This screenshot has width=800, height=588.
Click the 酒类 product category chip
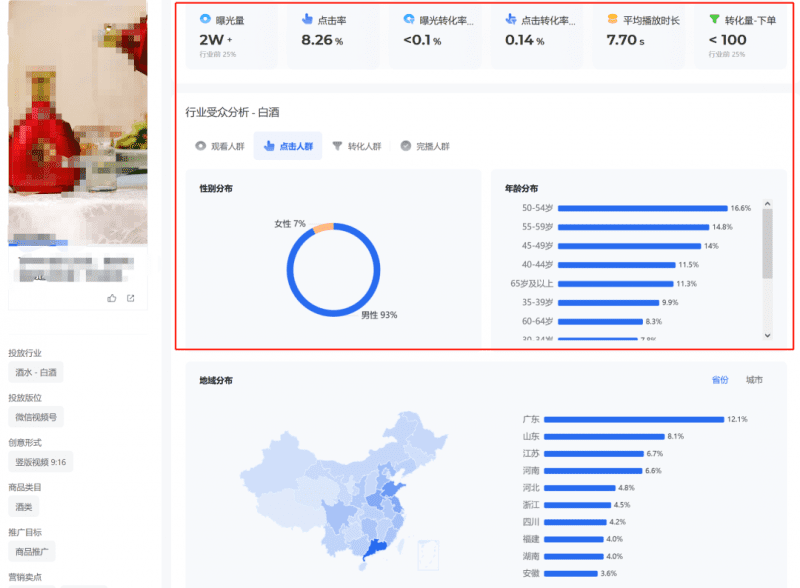coord(21,505)
